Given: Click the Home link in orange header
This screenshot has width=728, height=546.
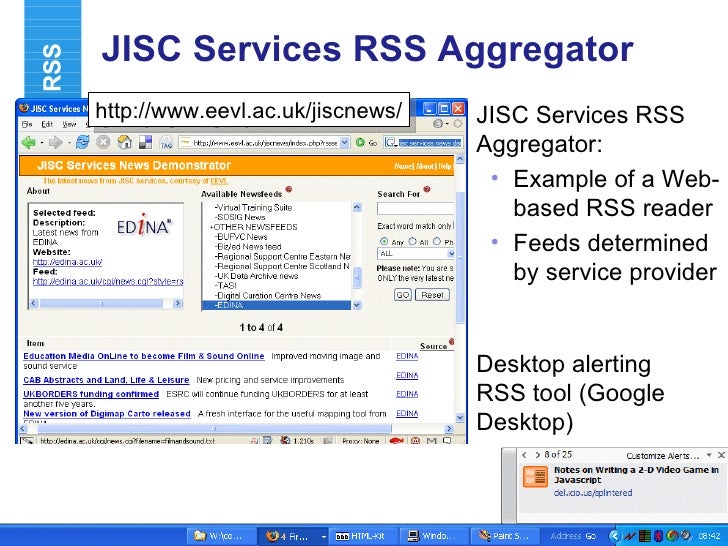Looking at the screenshot, I should pyautogui.click(x=403, y=166).
